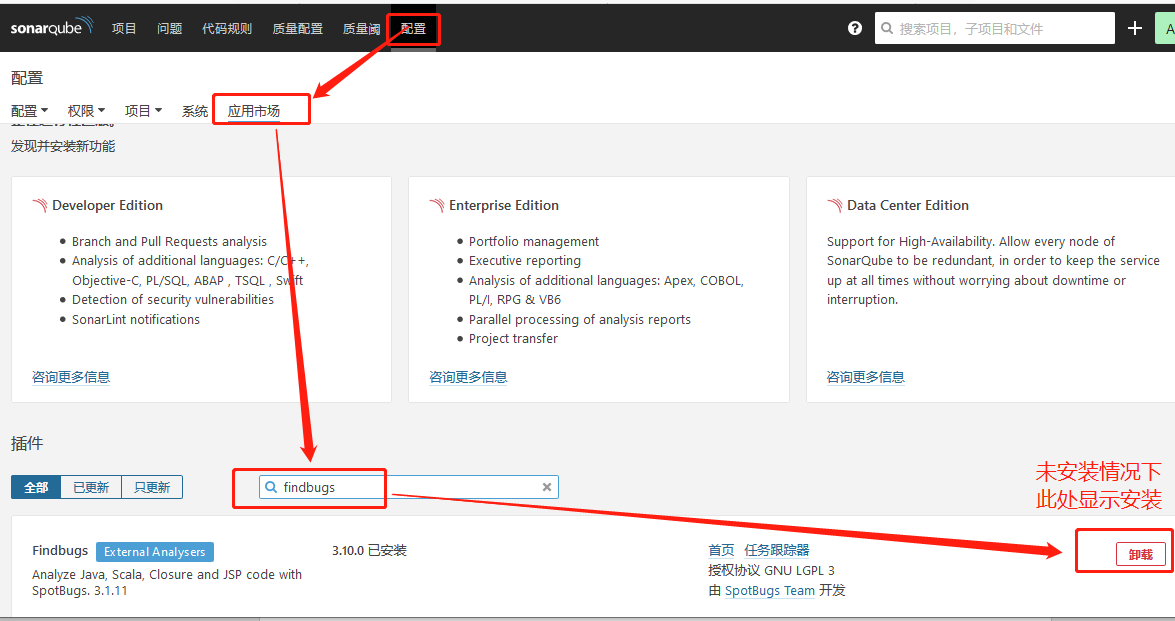Click the sonarqube logo
Viewport: 1175px width, 621px height.
(52, 27)
